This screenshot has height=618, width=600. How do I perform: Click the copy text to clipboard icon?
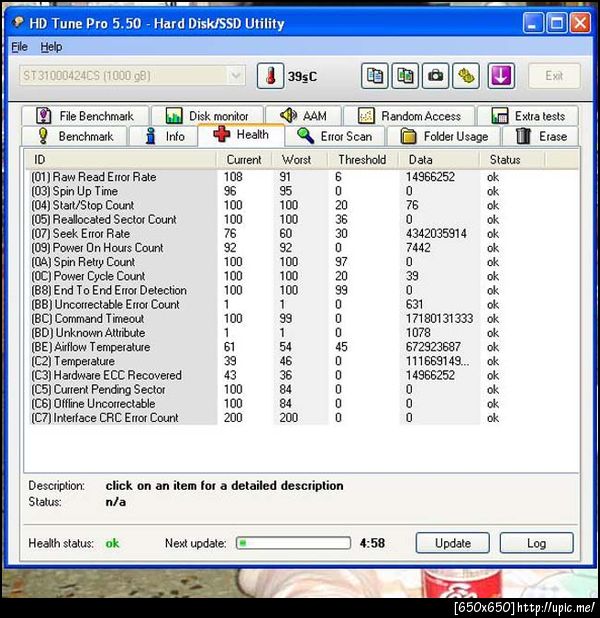(x=375, y=76)
